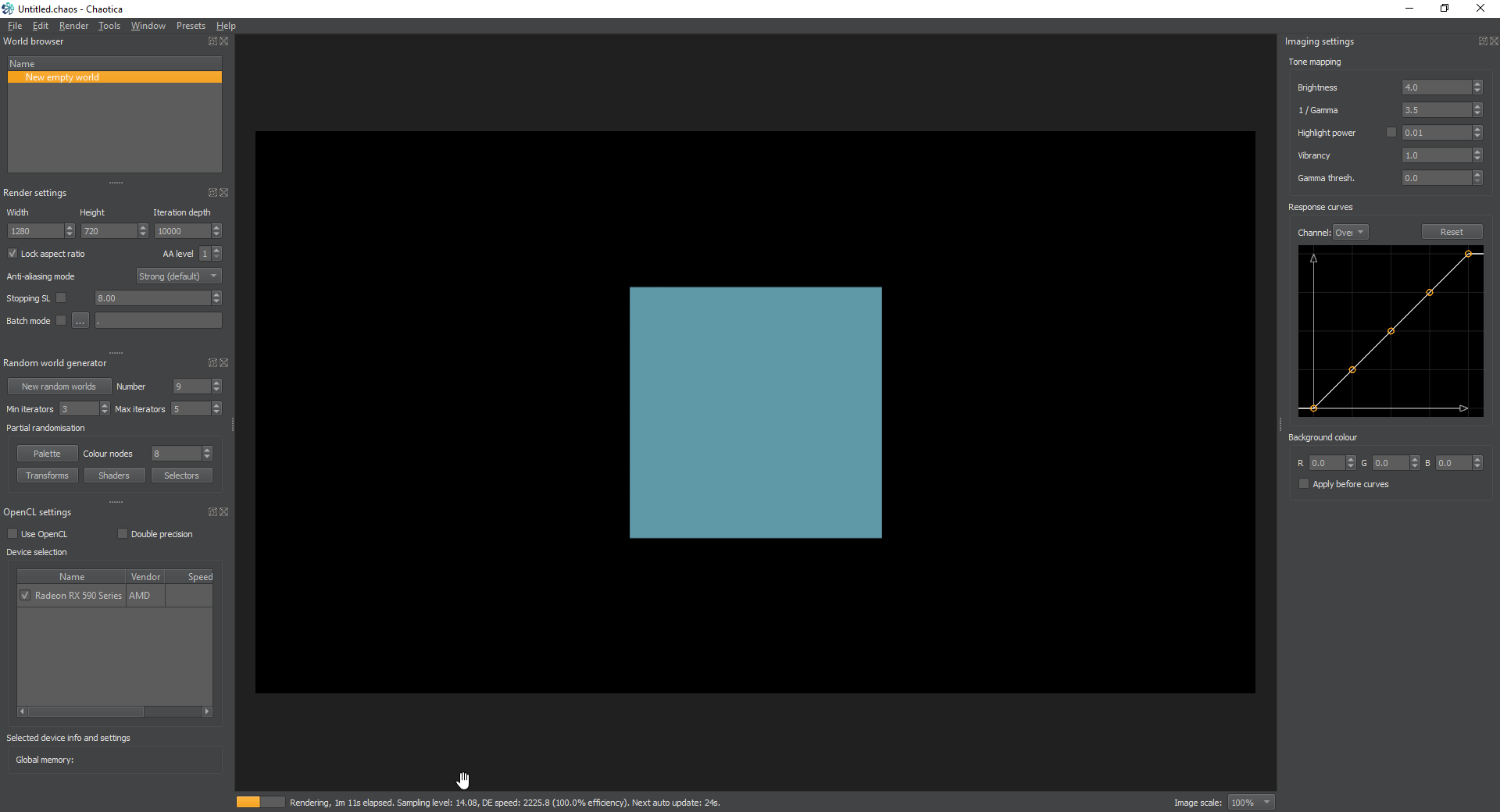Click the Chaotica app icon in title bar
1500x812 pixels.
8,9
